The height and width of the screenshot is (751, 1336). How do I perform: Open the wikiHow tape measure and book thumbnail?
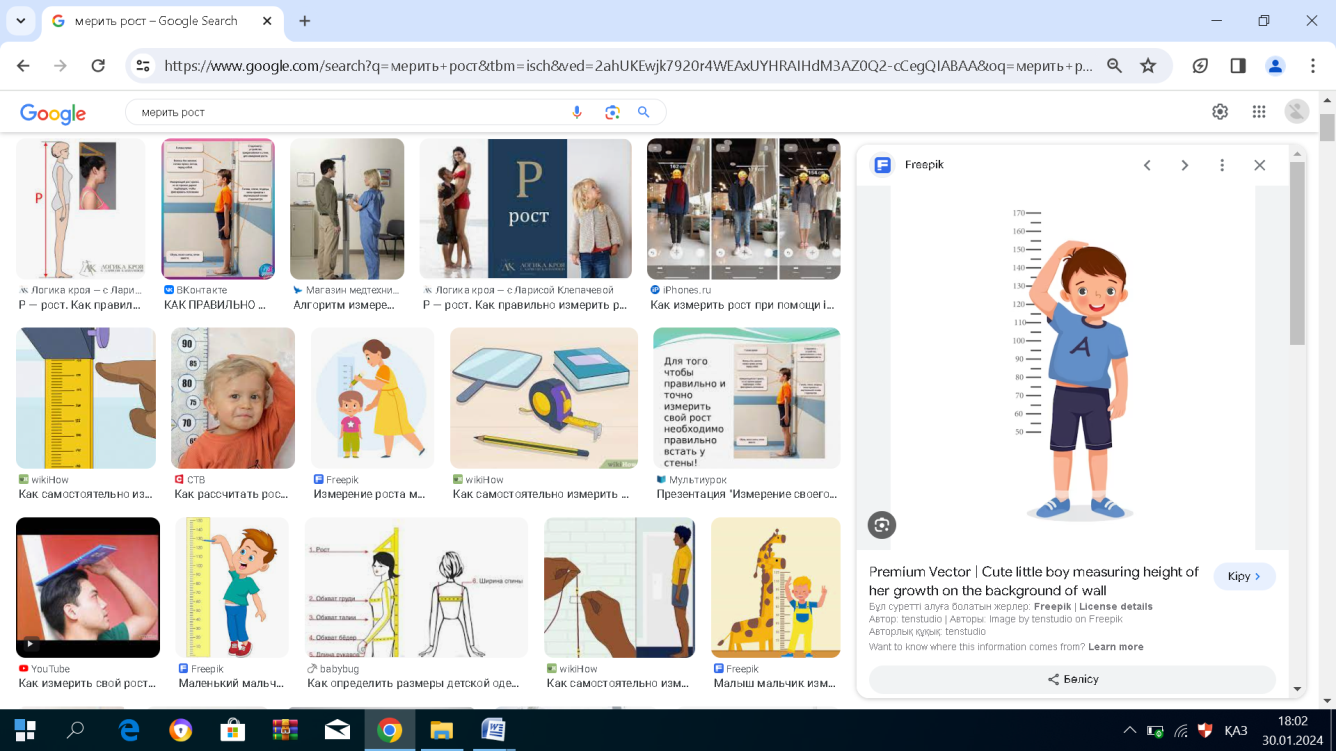point(544,398)
